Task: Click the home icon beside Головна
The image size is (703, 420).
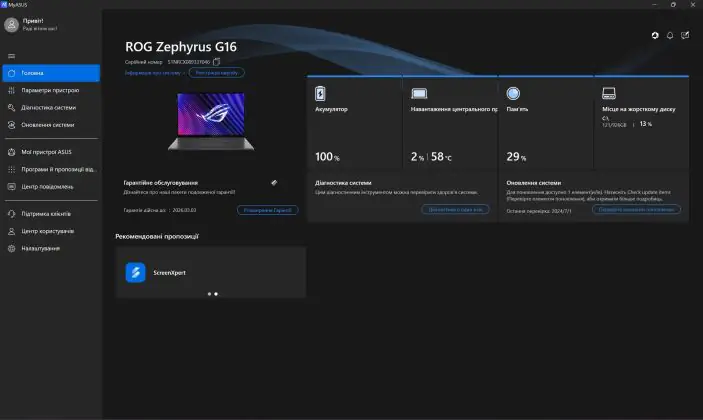Action: point(12,73)
